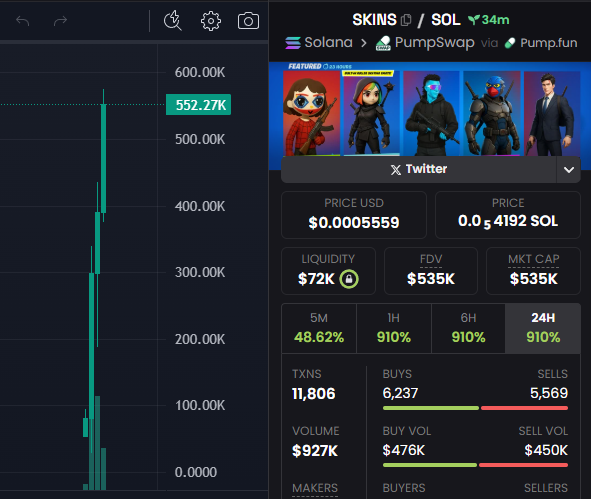
Task: Click the MAKERS label
Action: pos(315,488)
